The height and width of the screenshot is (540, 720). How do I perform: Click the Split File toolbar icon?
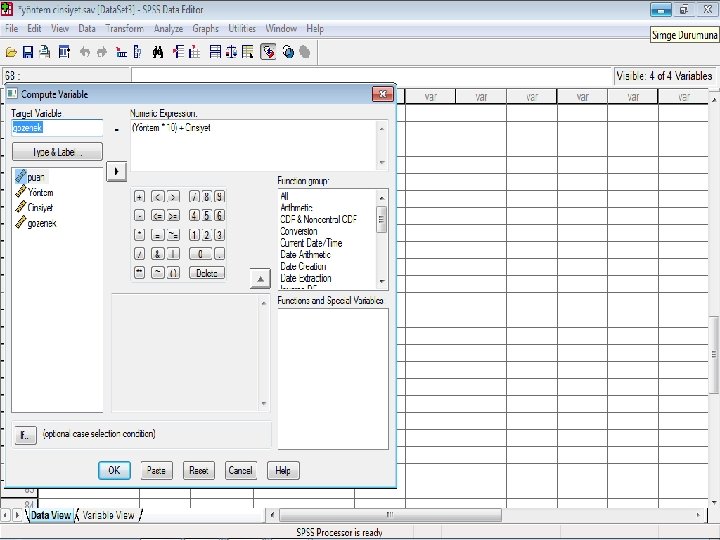coord(215,52)
